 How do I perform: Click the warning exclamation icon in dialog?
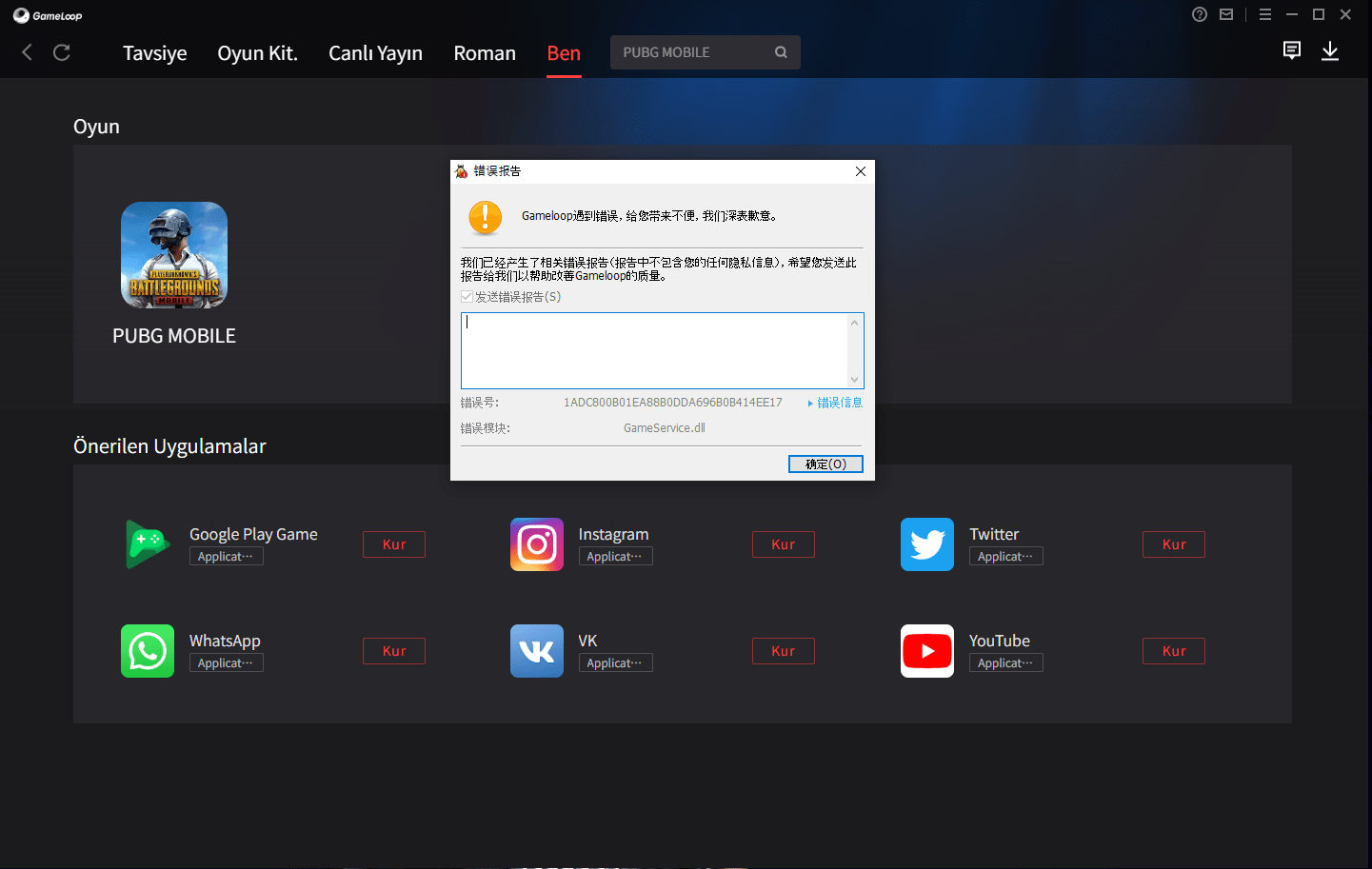[x=486, y=218]
